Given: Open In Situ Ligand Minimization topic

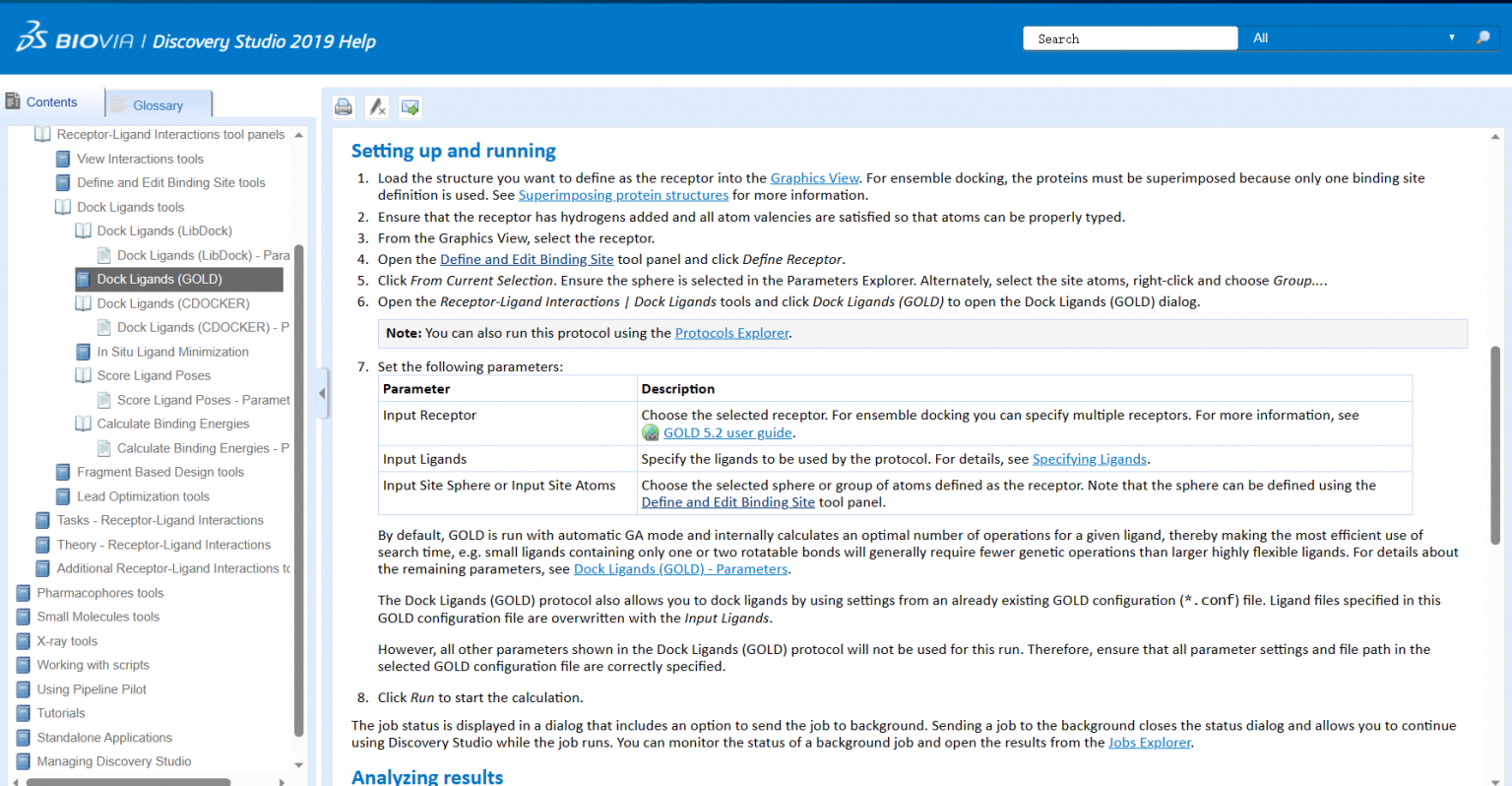Looking at the screenshot, I should pos(172,352).
